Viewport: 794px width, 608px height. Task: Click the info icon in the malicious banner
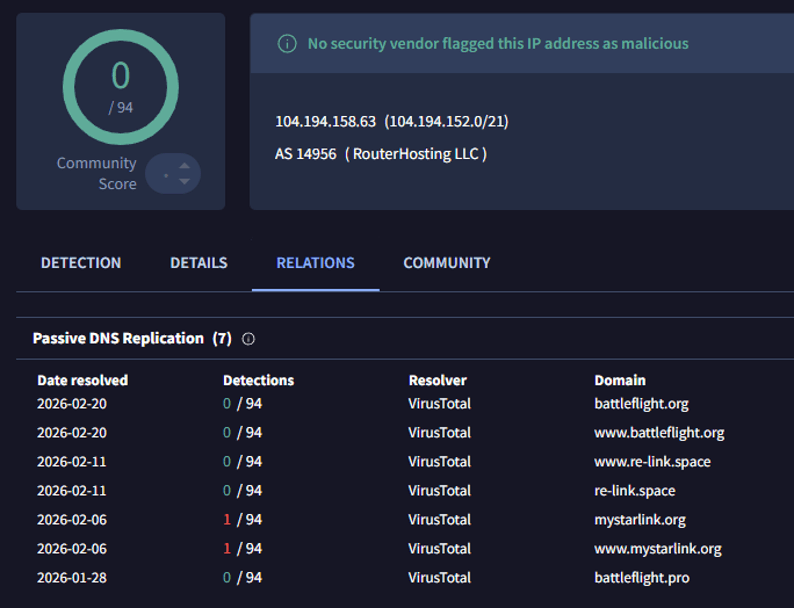pyautogui.click(x=287, y=44)
